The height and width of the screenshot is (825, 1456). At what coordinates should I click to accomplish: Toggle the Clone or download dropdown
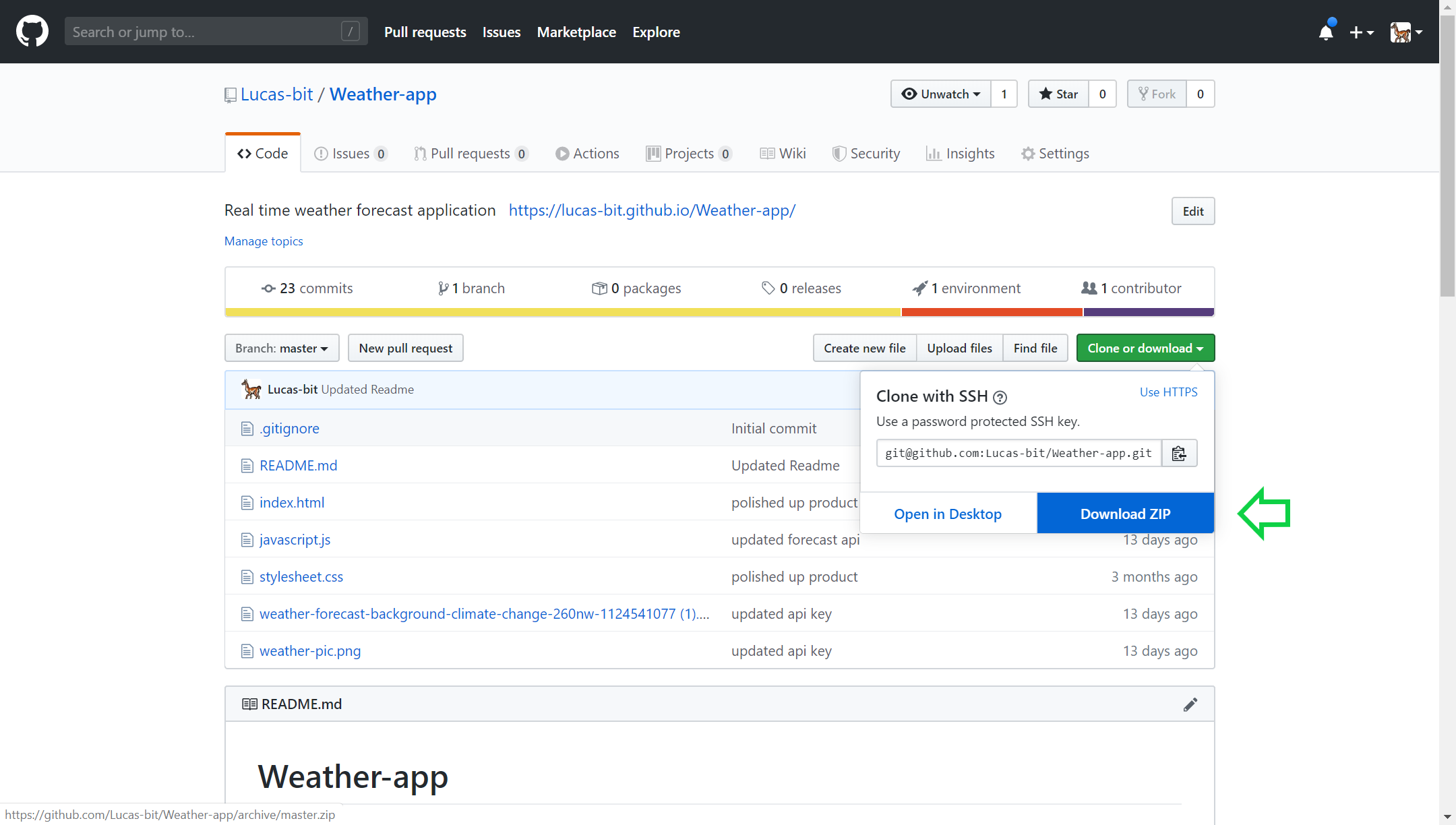pyautogui.click(x=1145, y=348)
